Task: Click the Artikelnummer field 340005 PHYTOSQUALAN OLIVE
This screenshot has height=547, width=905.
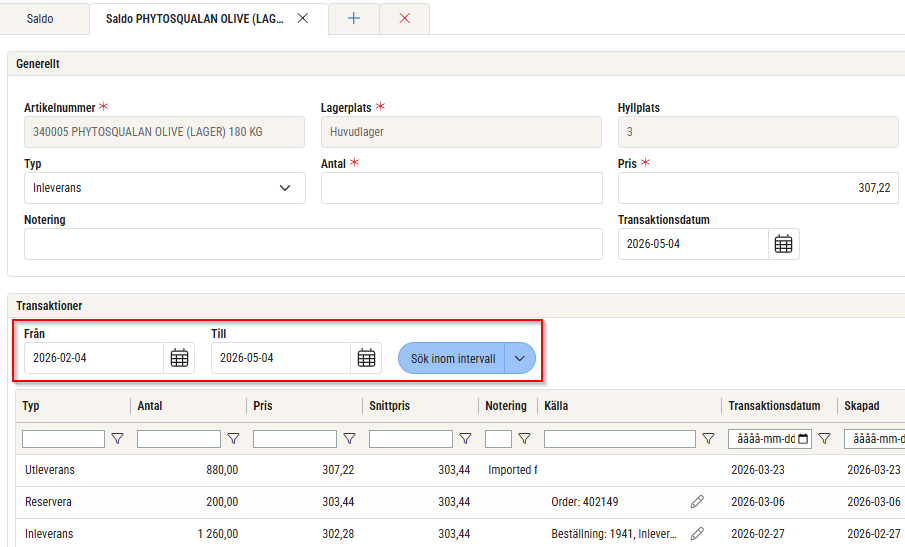Action: (164, 132)
